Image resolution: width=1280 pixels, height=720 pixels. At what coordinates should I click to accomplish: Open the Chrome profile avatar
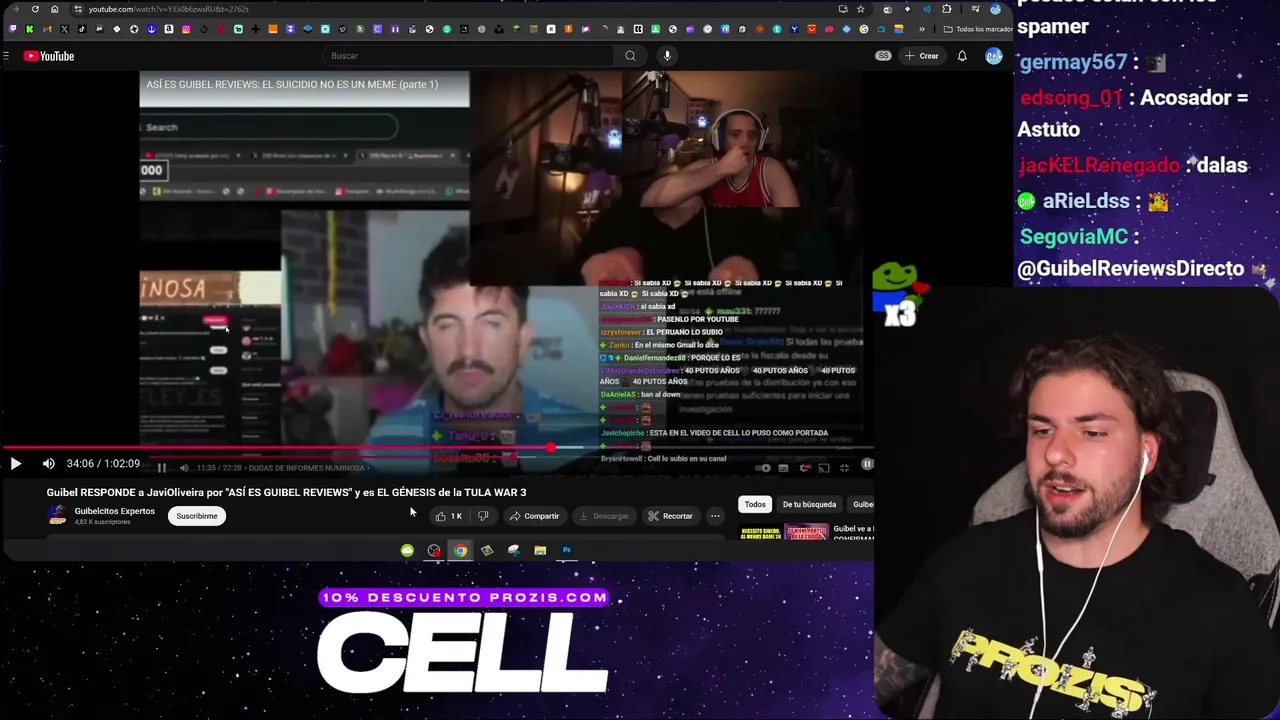coord(995,9)
